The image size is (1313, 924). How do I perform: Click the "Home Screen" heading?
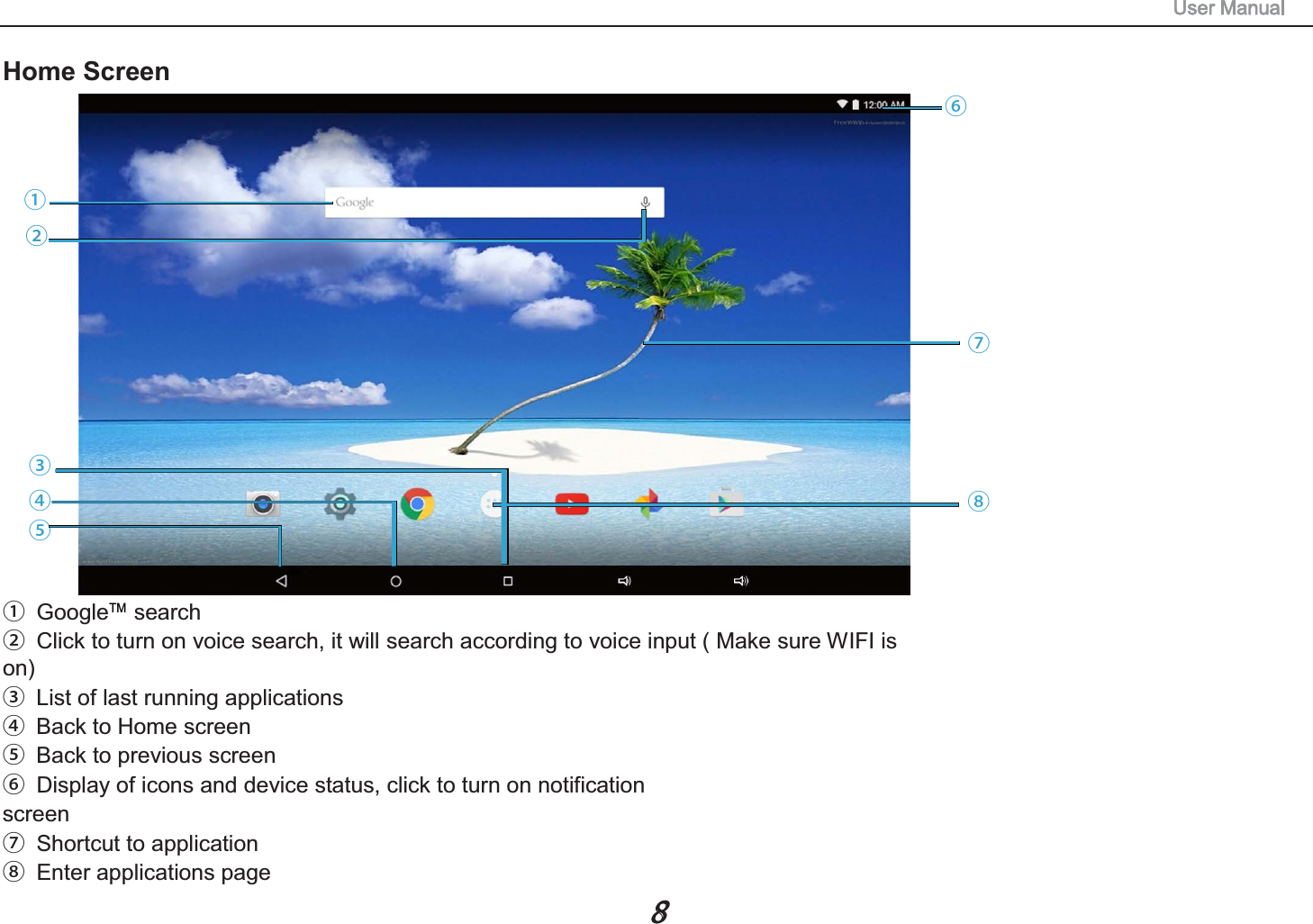click(86, 71)
